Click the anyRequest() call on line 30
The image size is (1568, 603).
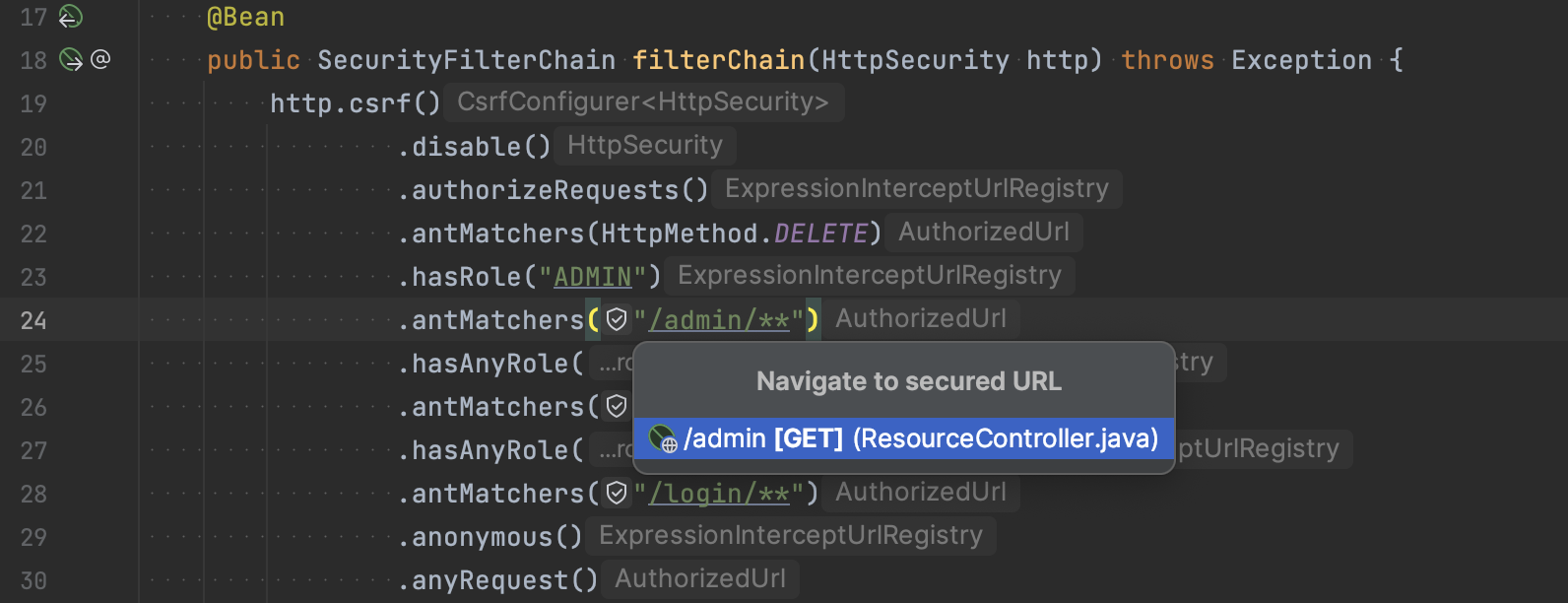coord(497,579)
